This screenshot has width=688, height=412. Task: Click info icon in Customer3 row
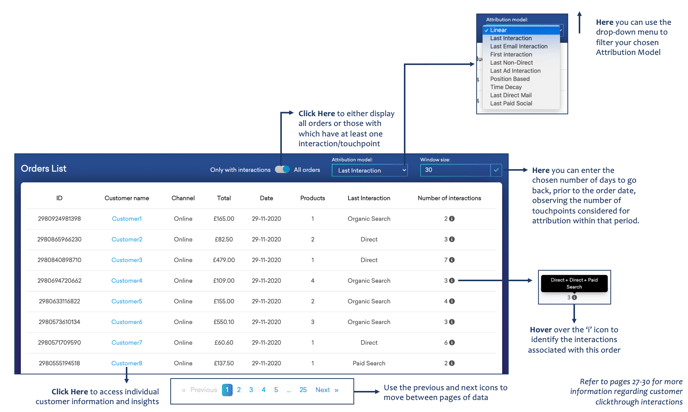click(452, 260)
